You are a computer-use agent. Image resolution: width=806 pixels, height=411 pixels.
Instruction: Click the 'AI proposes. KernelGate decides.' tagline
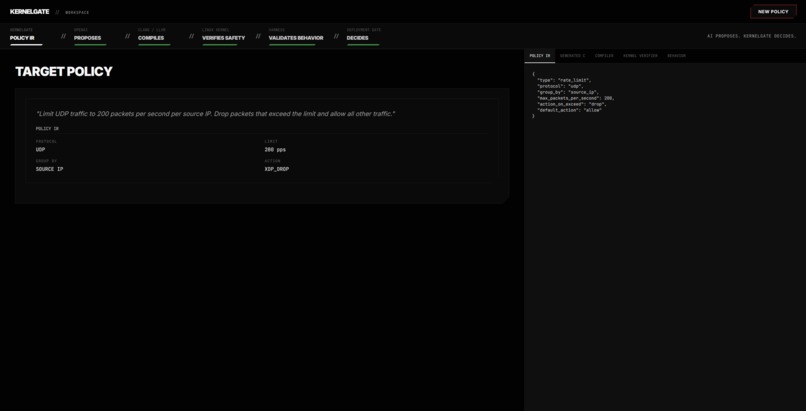click(x=752, y=36)
